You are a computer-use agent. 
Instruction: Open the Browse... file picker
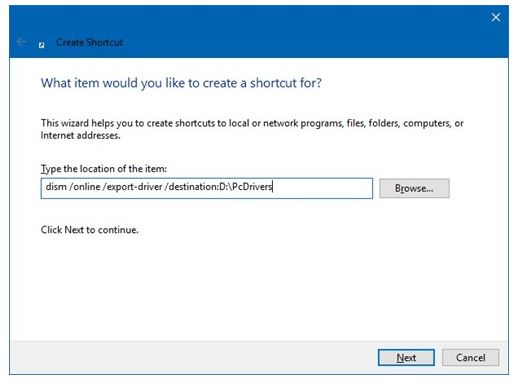(x=414, y=188)
